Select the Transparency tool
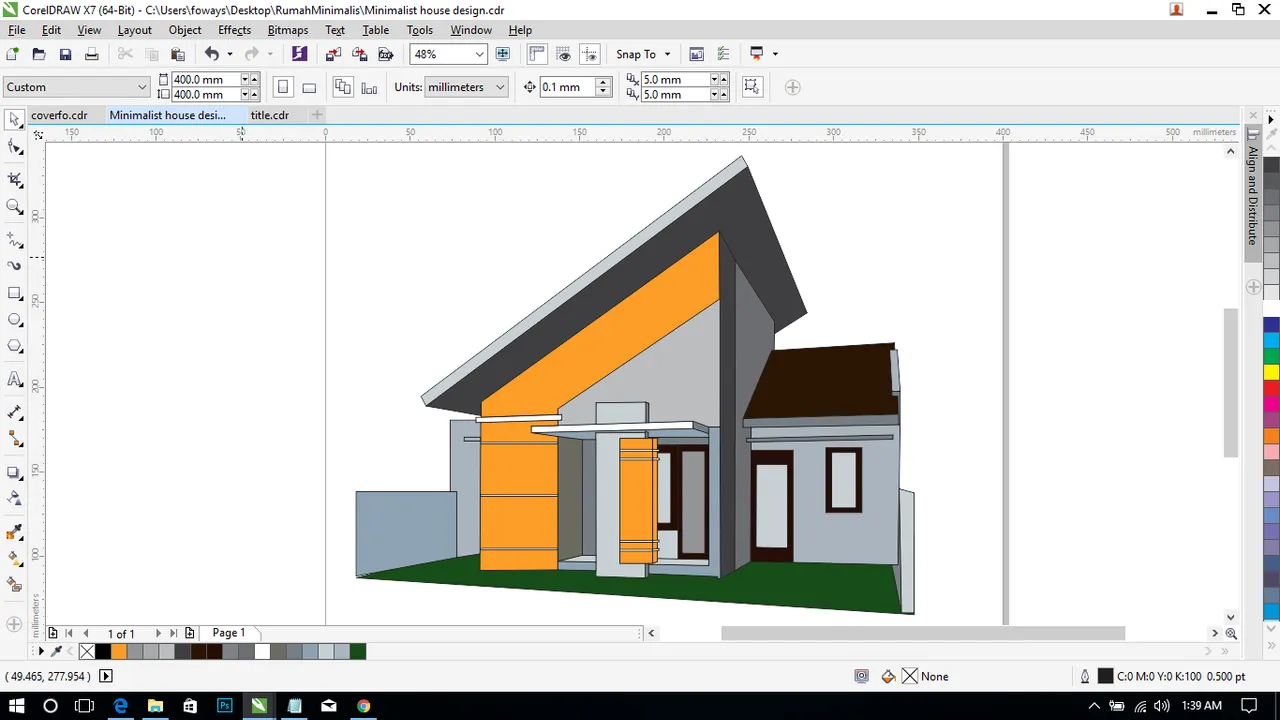 tap(15, 498)
